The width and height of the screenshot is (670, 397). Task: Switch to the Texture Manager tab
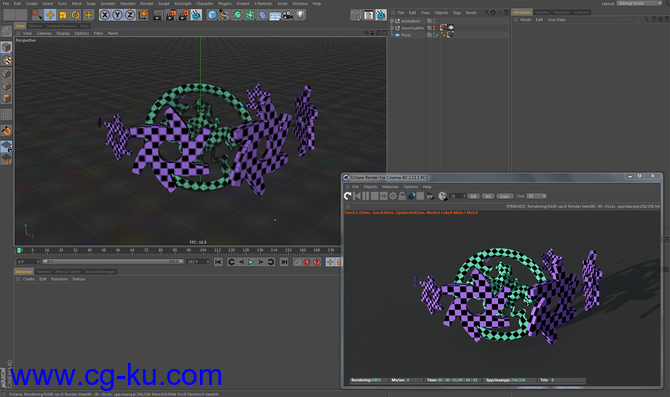pyautogui.click(x=100, y=272)
